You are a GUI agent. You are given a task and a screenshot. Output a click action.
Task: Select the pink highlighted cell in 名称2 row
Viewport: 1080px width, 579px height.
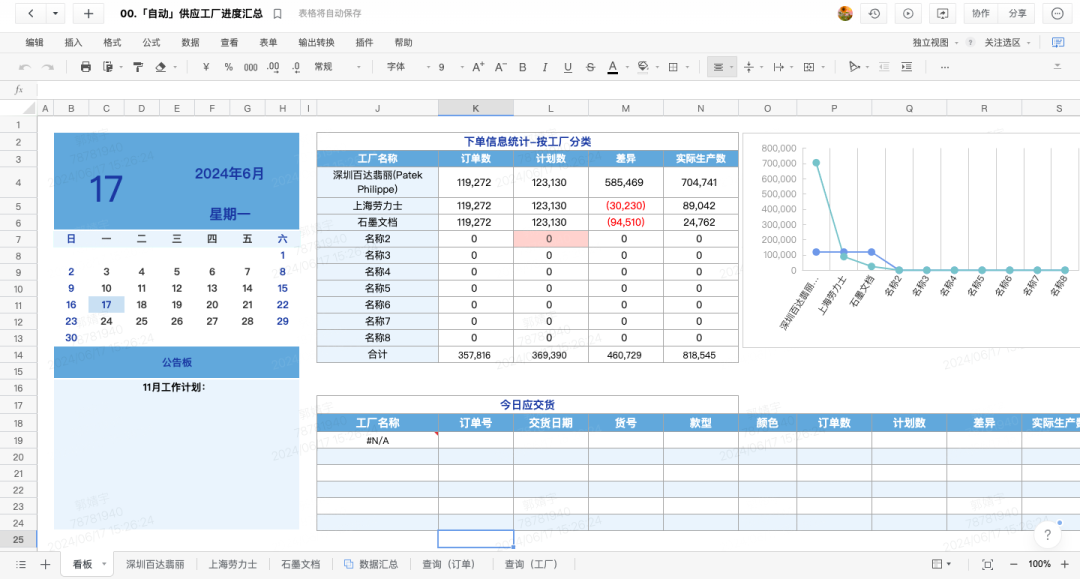[550, 239]
